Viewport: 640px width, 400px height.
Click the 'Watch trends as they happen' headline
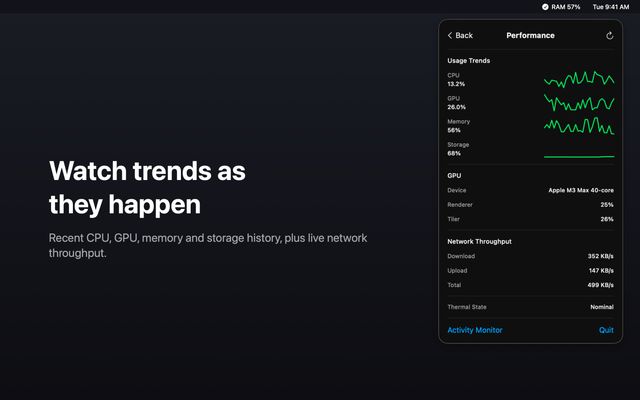click(147, 187)
